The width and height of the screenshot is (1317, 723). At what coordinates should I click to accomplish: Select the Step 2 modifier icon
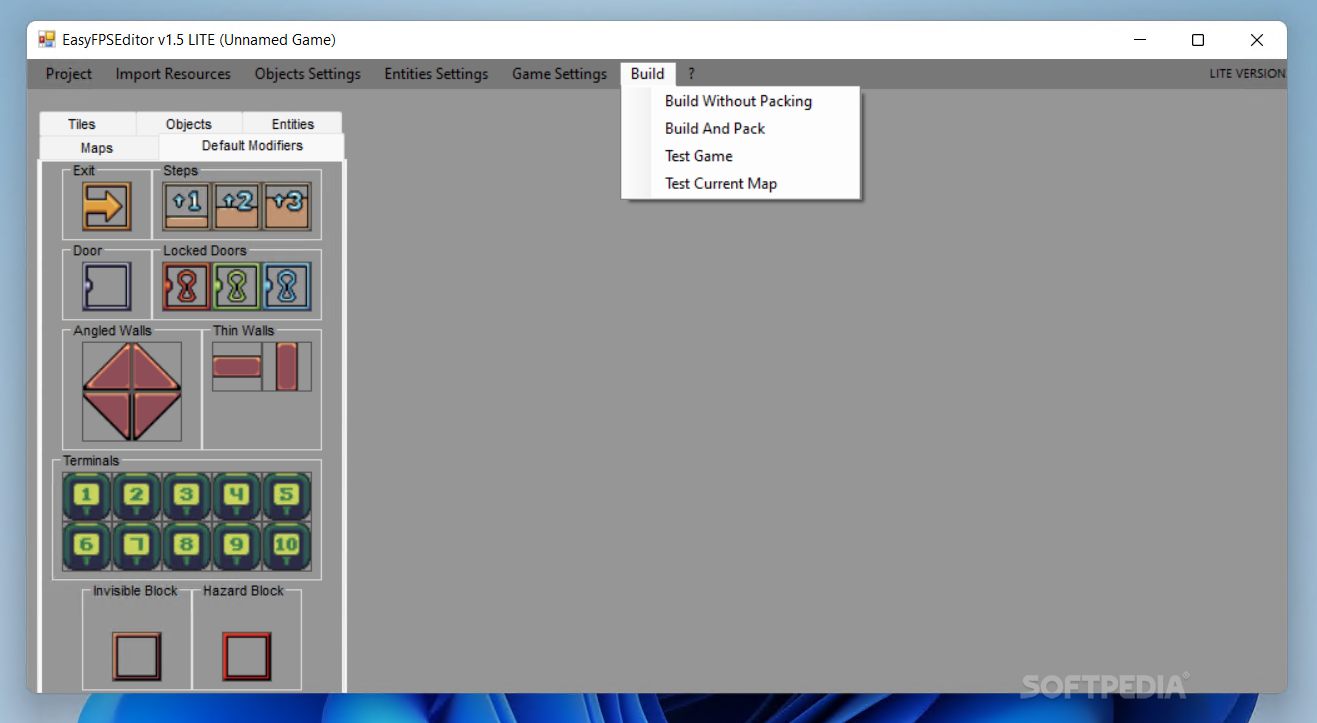point(237,206)
